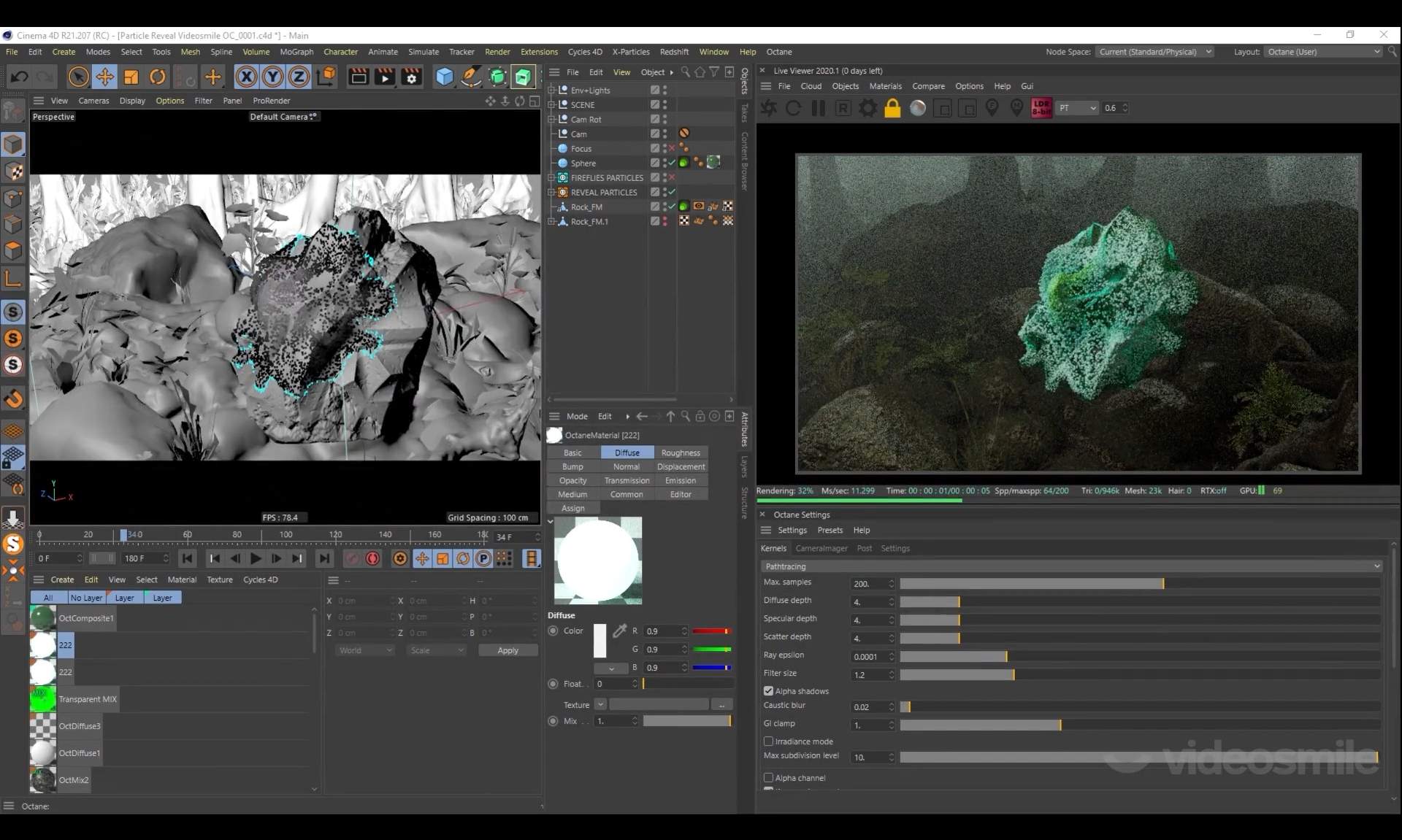Pause the Live Viewer render

point(818,108)
